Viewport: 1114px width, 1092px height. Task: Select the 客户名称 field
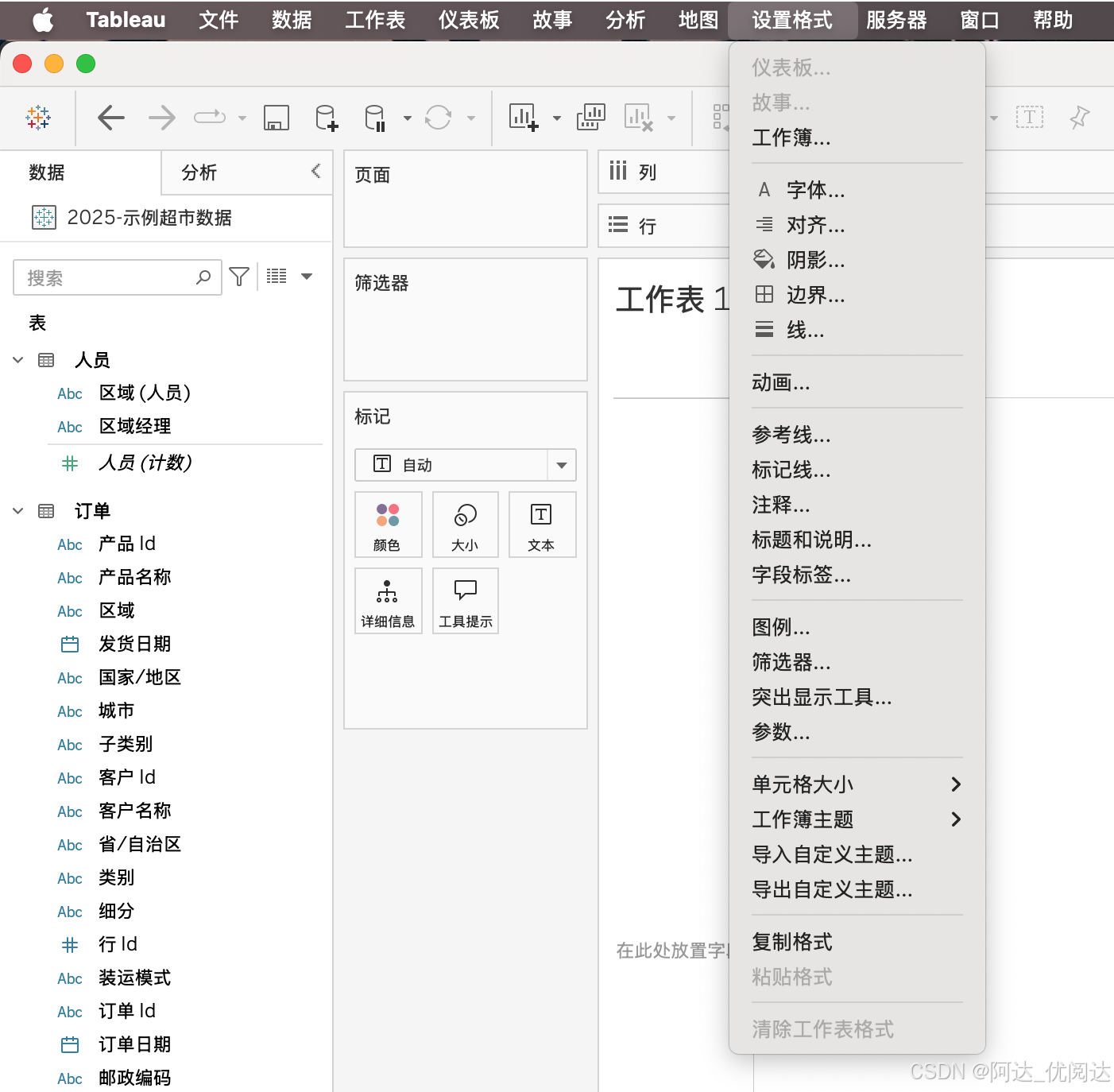(134, 811)
